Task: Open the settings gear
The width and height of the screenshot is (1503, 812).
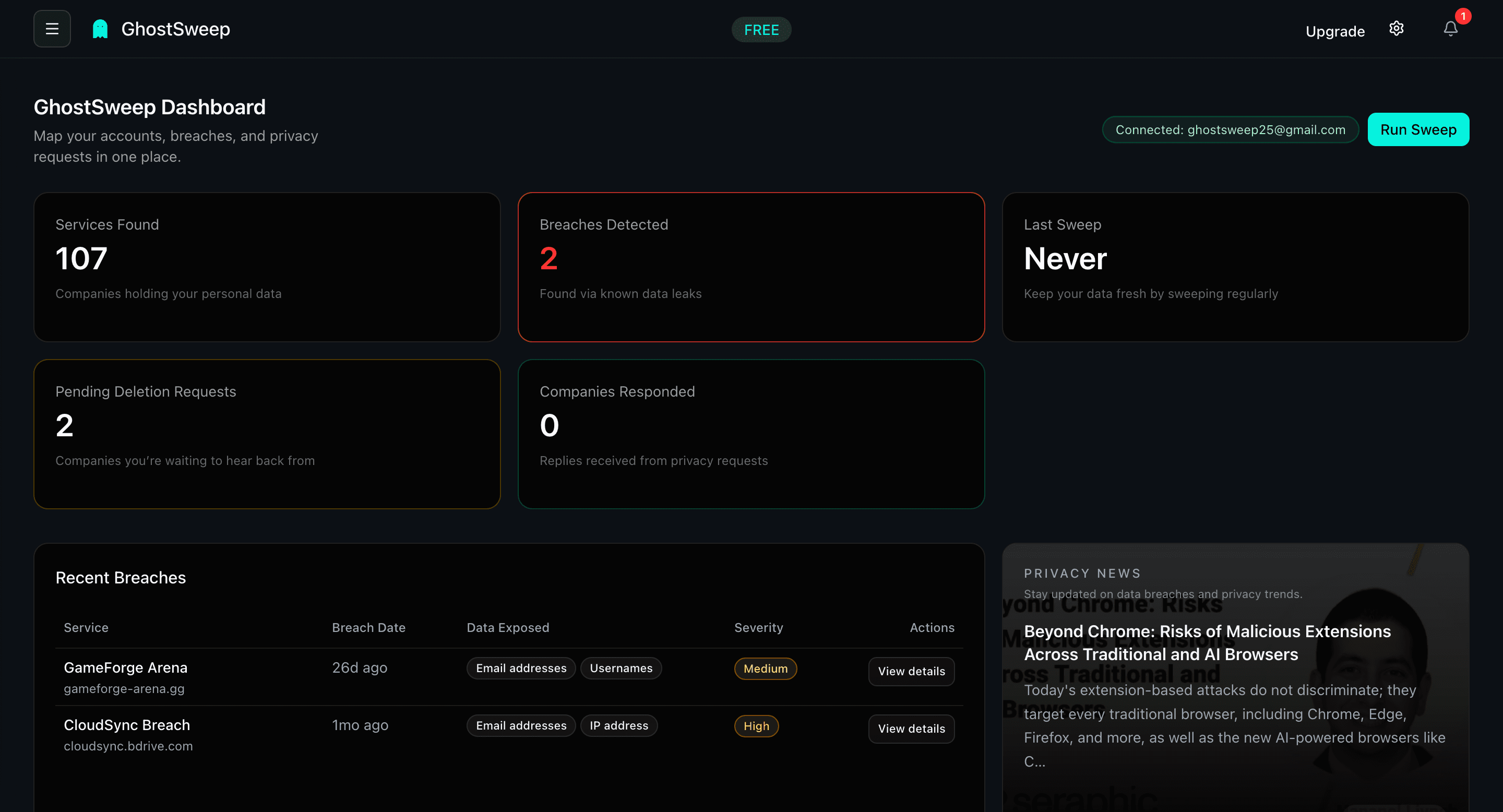Action: 1397,29
